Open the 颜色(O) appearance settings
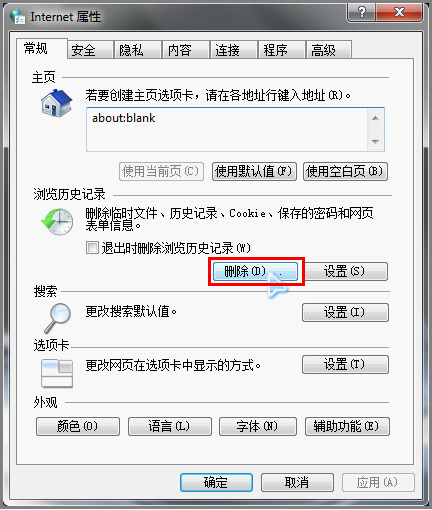 click(x=78, y=426)
